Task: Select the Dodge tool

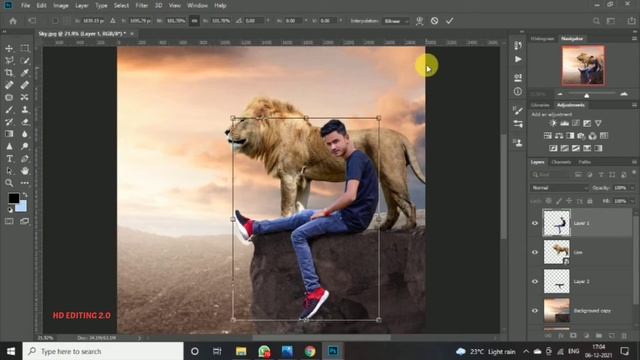Action: click(x=24, y=146)
